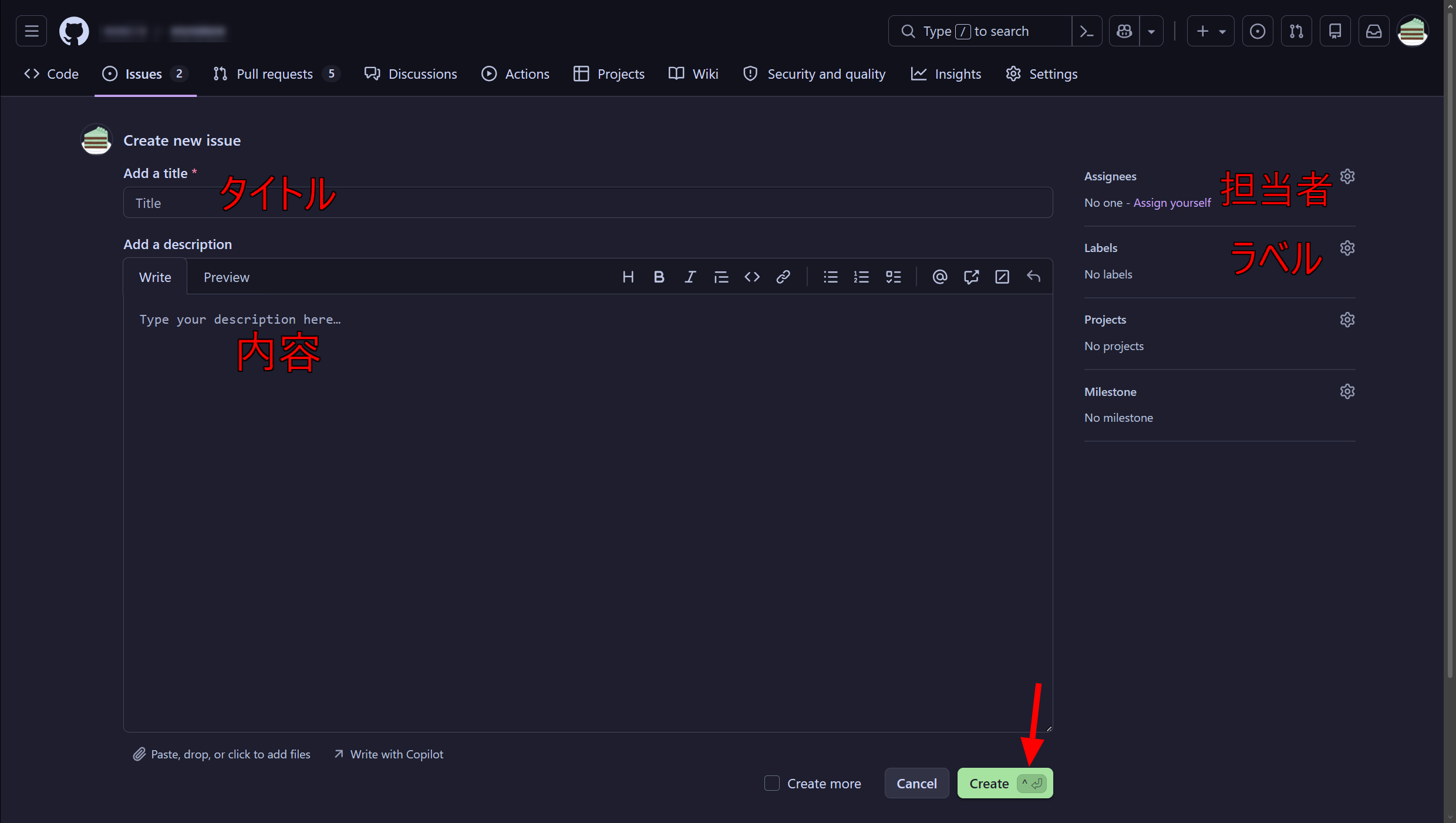Click Paste, drop, or click to add files
Screen dimensions: 1456x823
pyautogui.click(x=221, y=754)
